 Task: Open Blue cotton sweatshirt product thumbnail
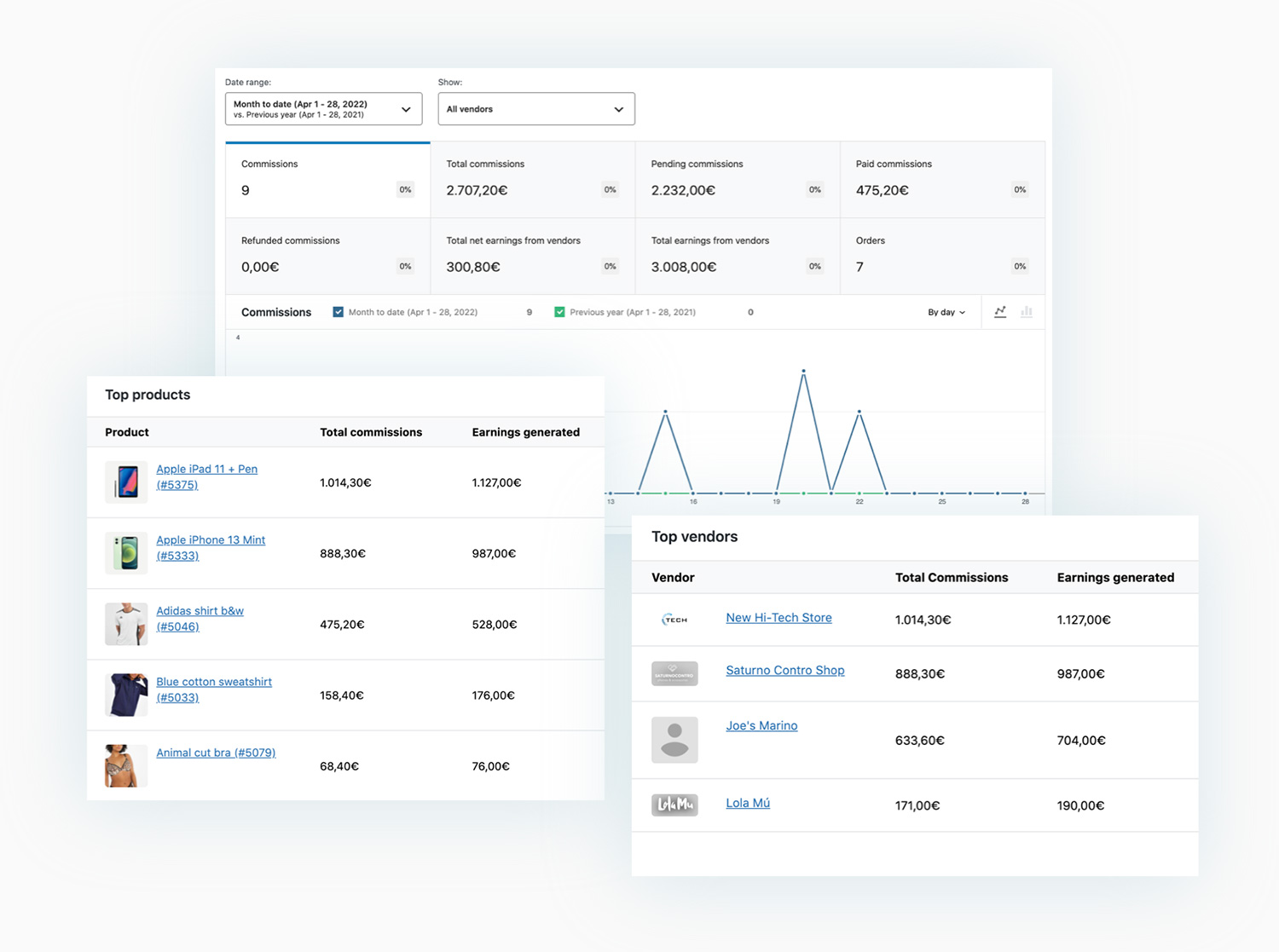(126, 695)
